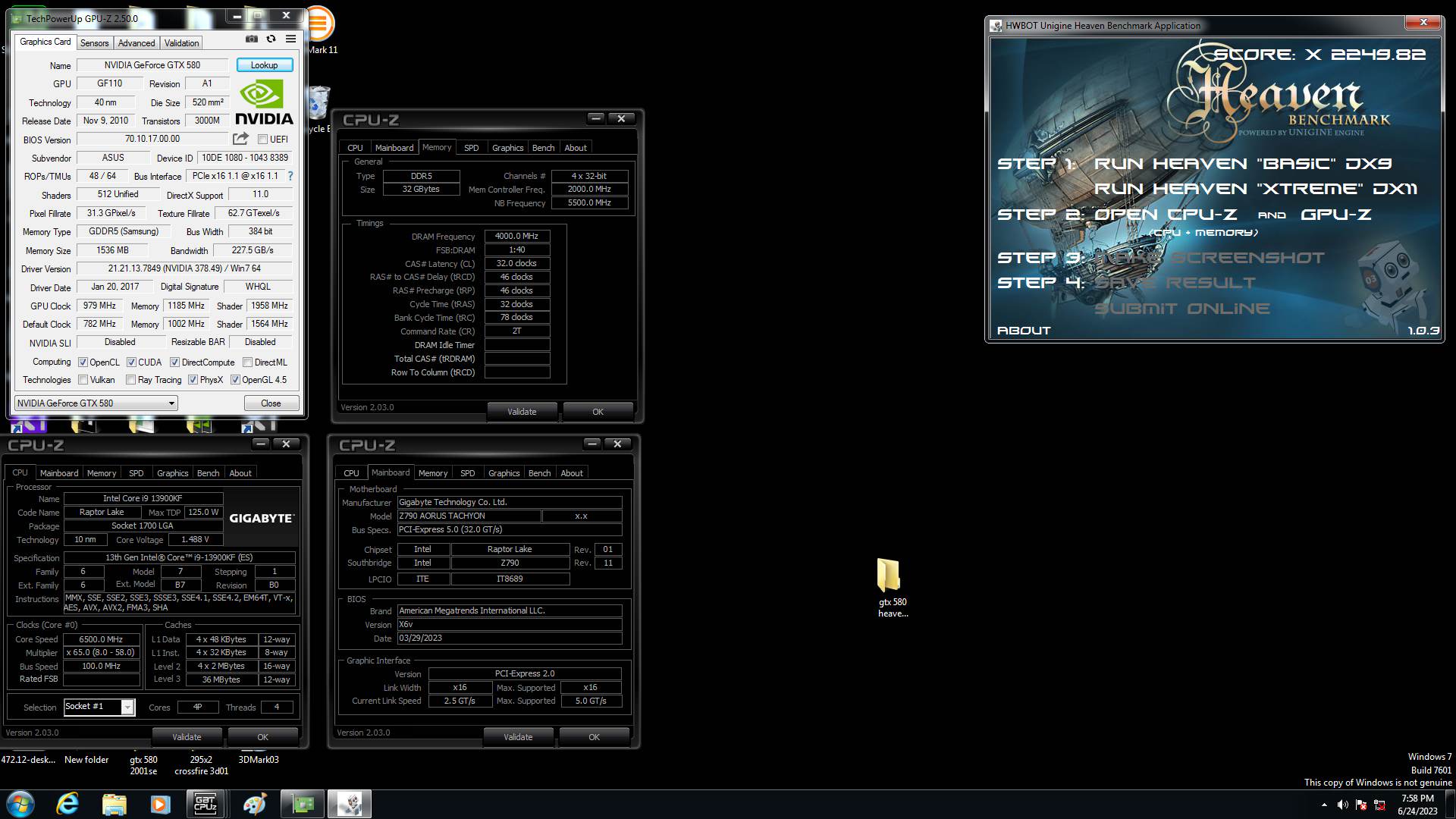Screen dimensions: 1456x819
Task: Enable the Ray Tracing checkbox
Action: click(x=130, y=380)
